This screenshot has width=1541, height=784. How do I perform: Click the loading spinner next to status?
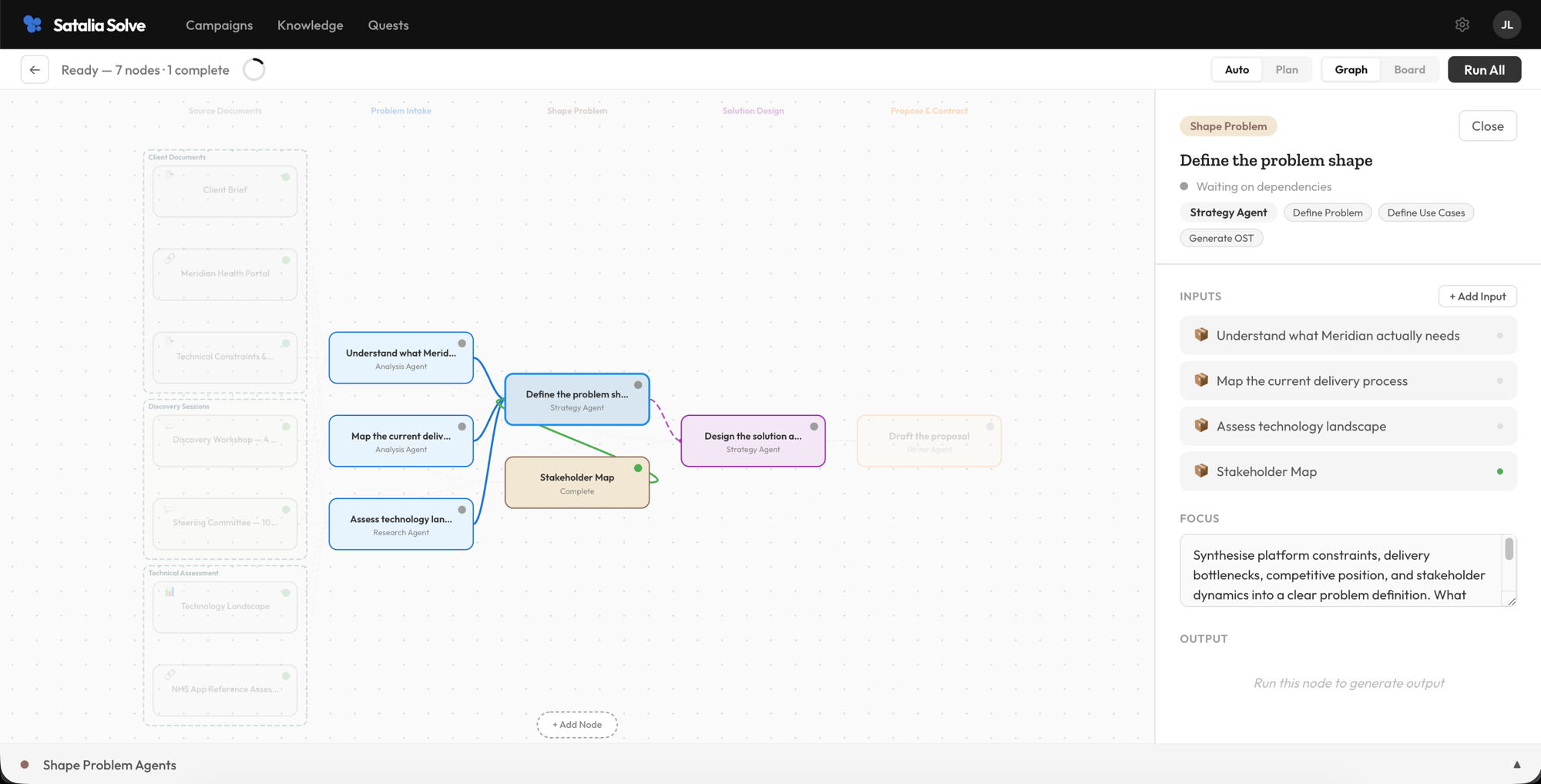(253, 69)
